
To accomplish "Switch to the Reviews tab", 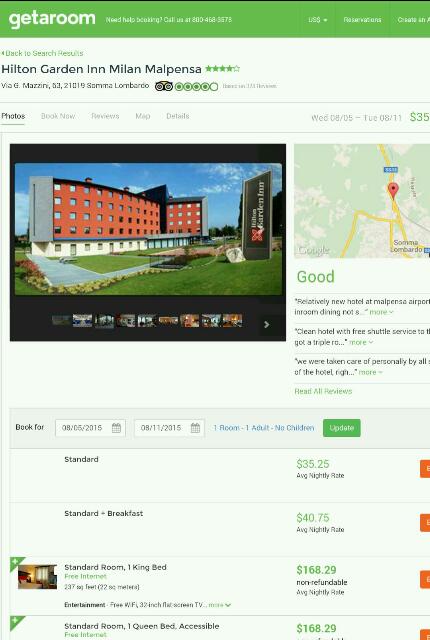I will coord(105,116).
